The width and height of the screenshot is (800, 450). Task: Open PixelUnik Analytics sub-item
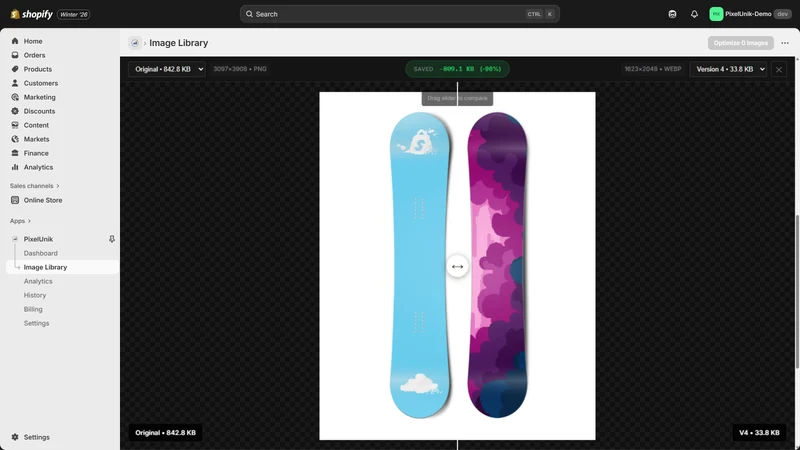(x=38, y=281)
